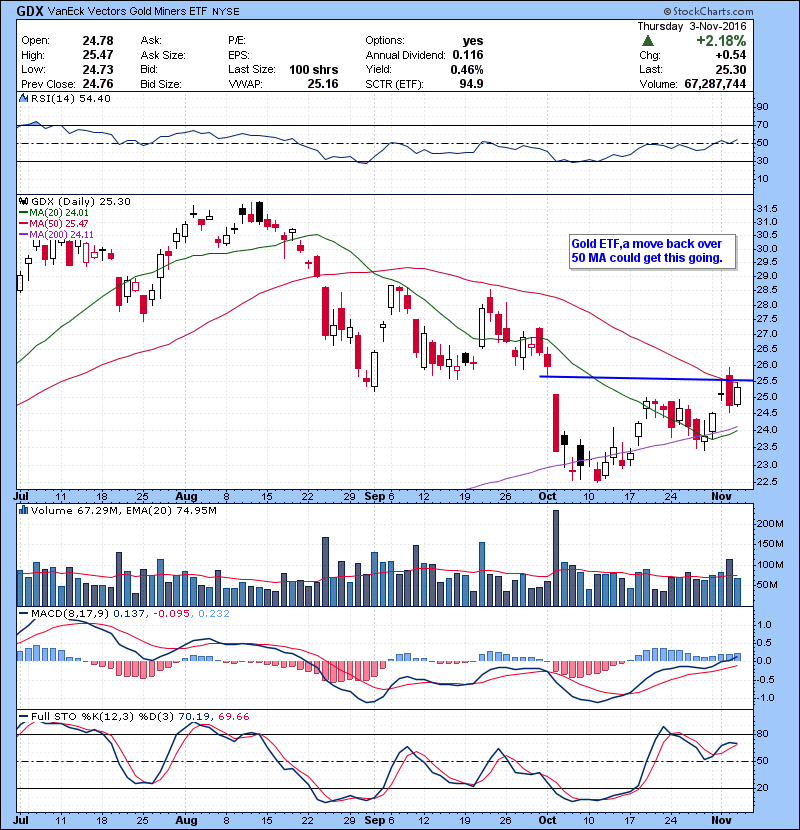
Task: Click the NYSE exchange label
Action: [x=226, y=12]
